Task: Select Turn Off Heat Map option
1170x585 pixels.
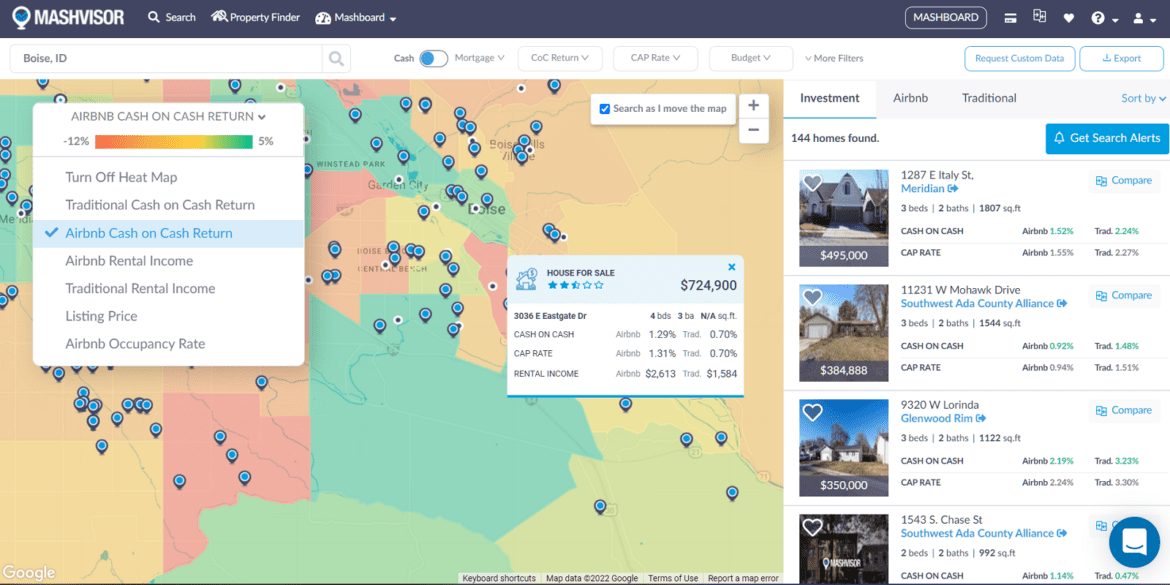Action: 121,177
